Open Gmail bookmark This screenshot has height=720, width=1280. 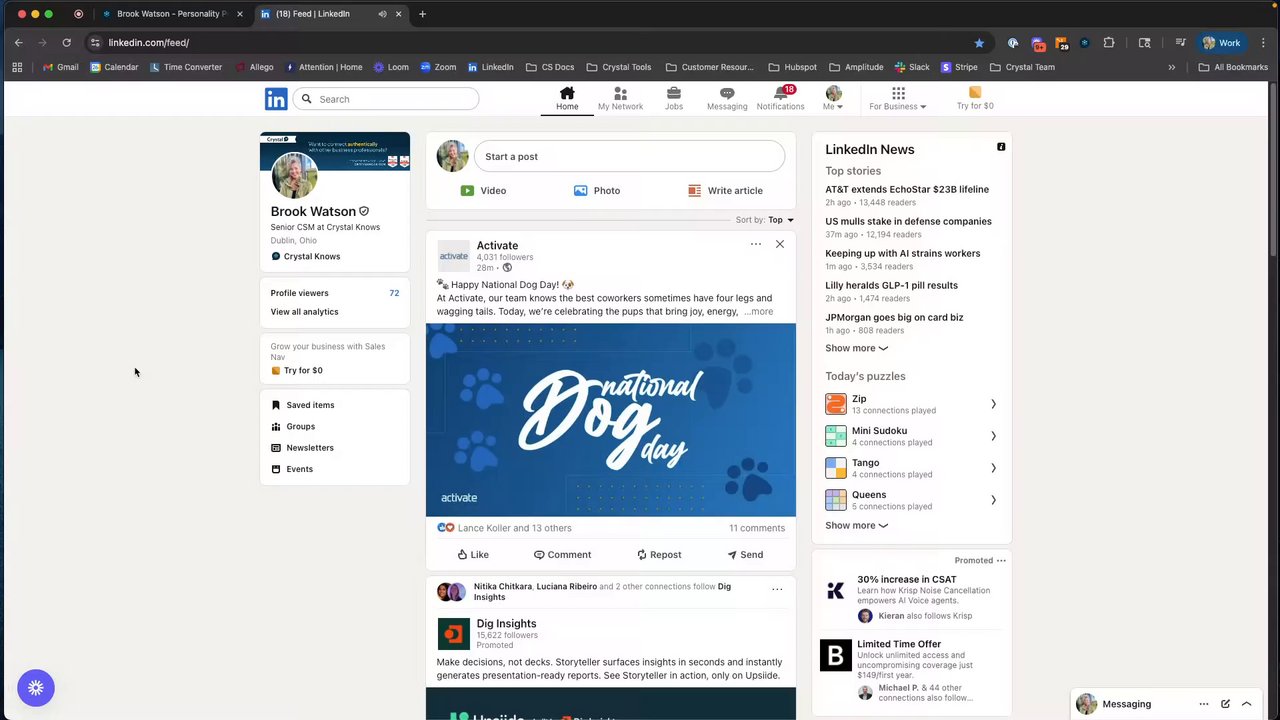click(x=60, y=67)
